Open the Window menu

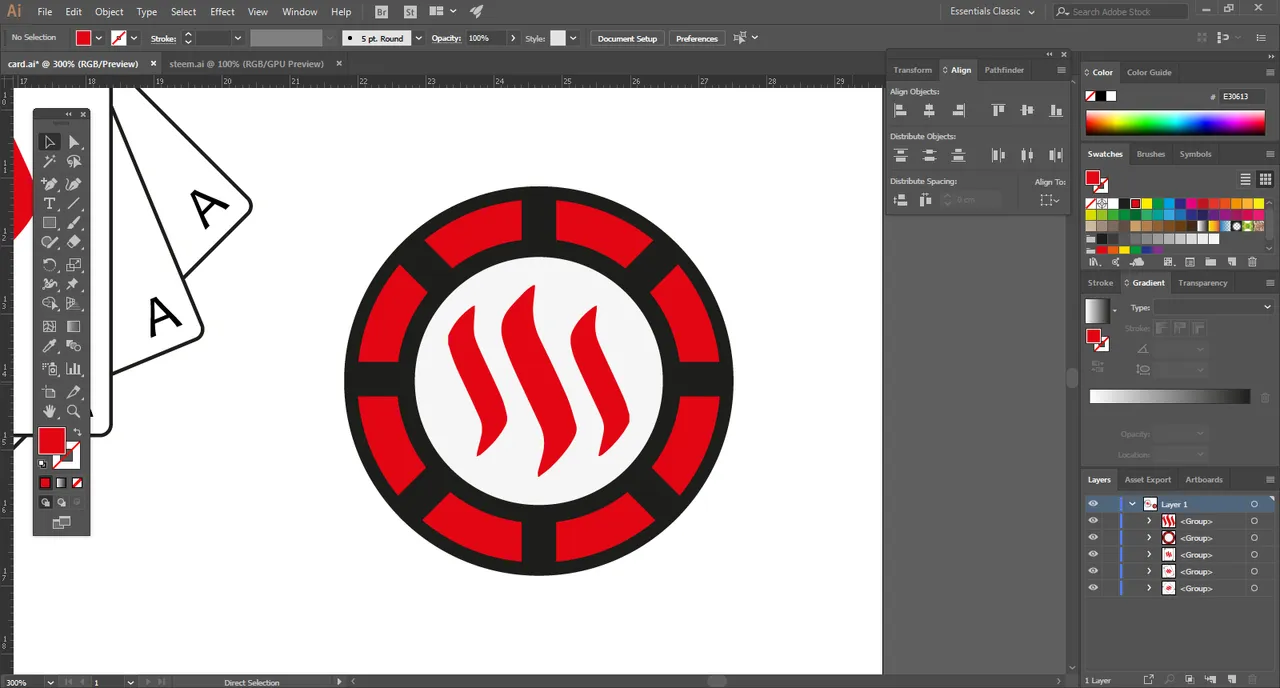(x=299, y=12)
